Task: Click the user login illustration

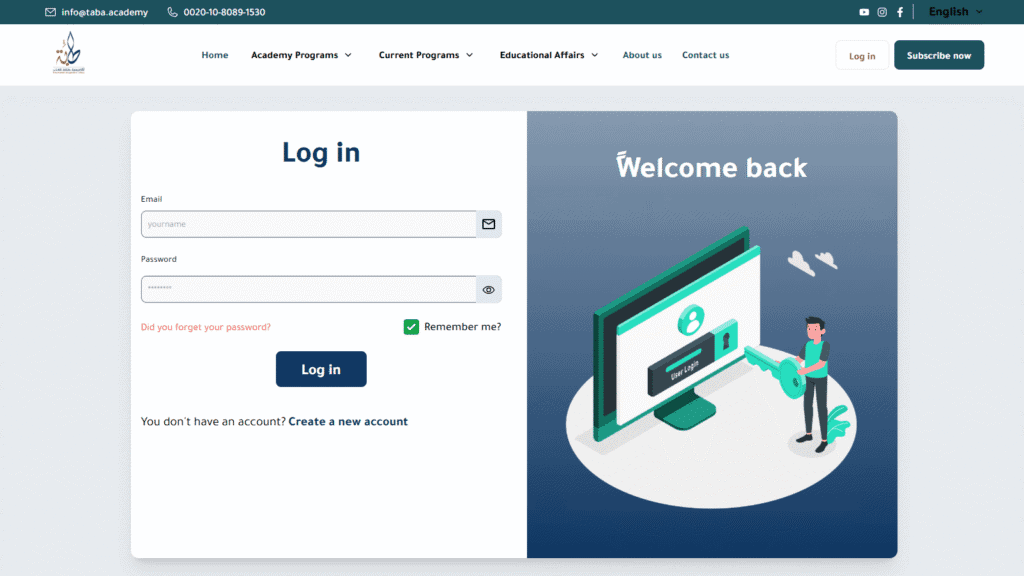Action: point(711,366)
